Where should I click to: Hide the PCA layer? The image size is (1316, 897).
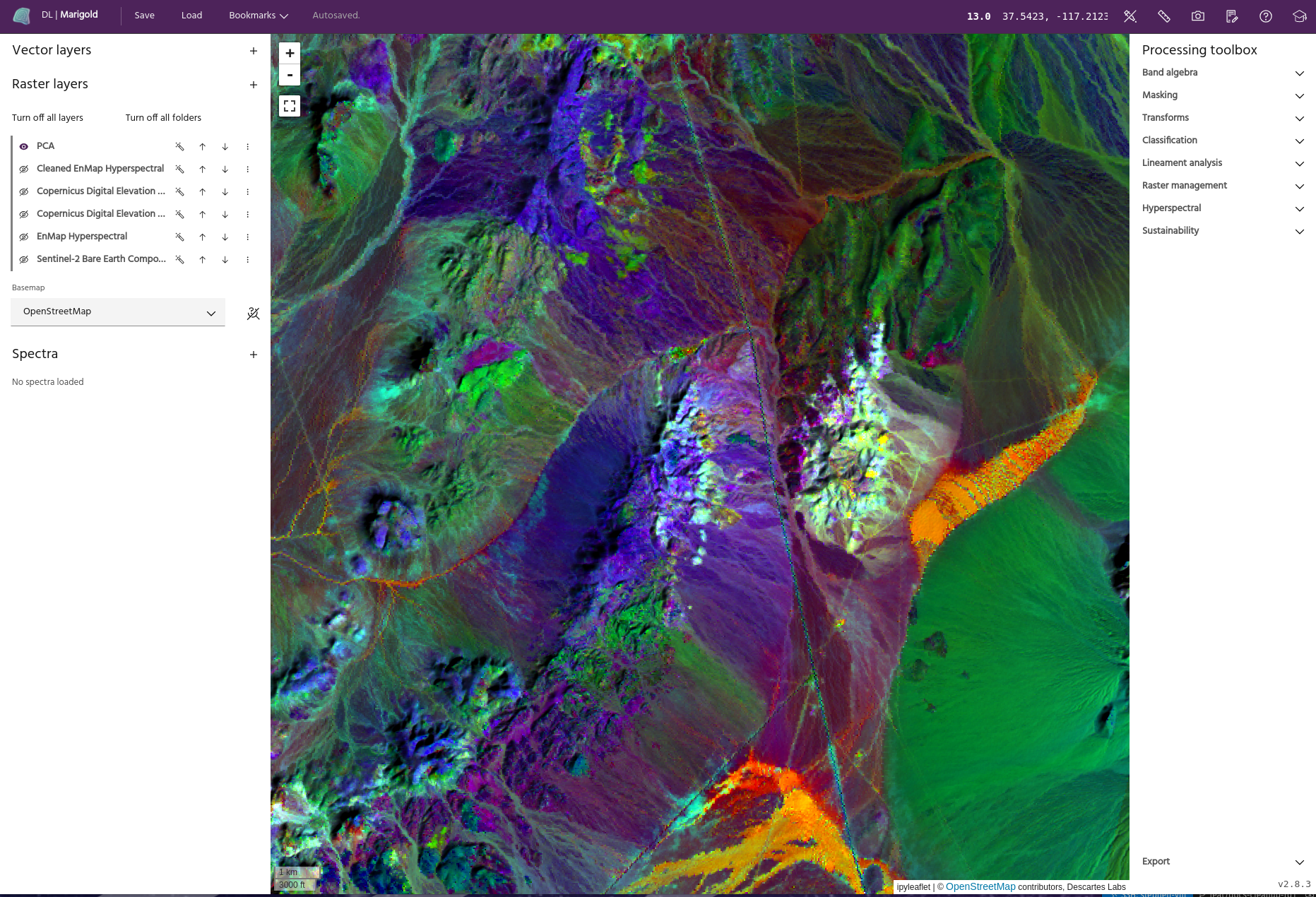[24, 147]
